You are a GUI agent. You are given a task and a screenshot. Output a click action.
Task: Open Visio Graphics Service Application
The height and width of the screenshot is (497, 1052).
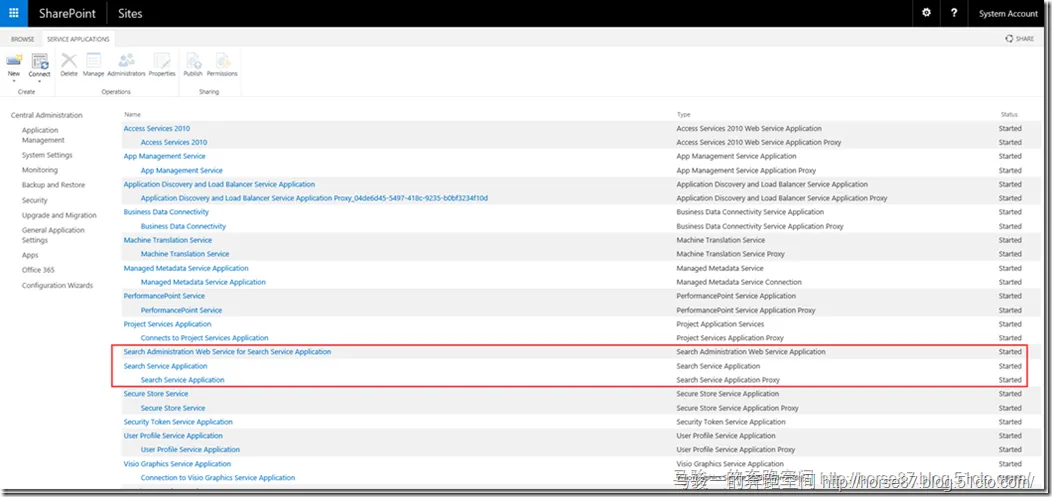tap(177, 464)
